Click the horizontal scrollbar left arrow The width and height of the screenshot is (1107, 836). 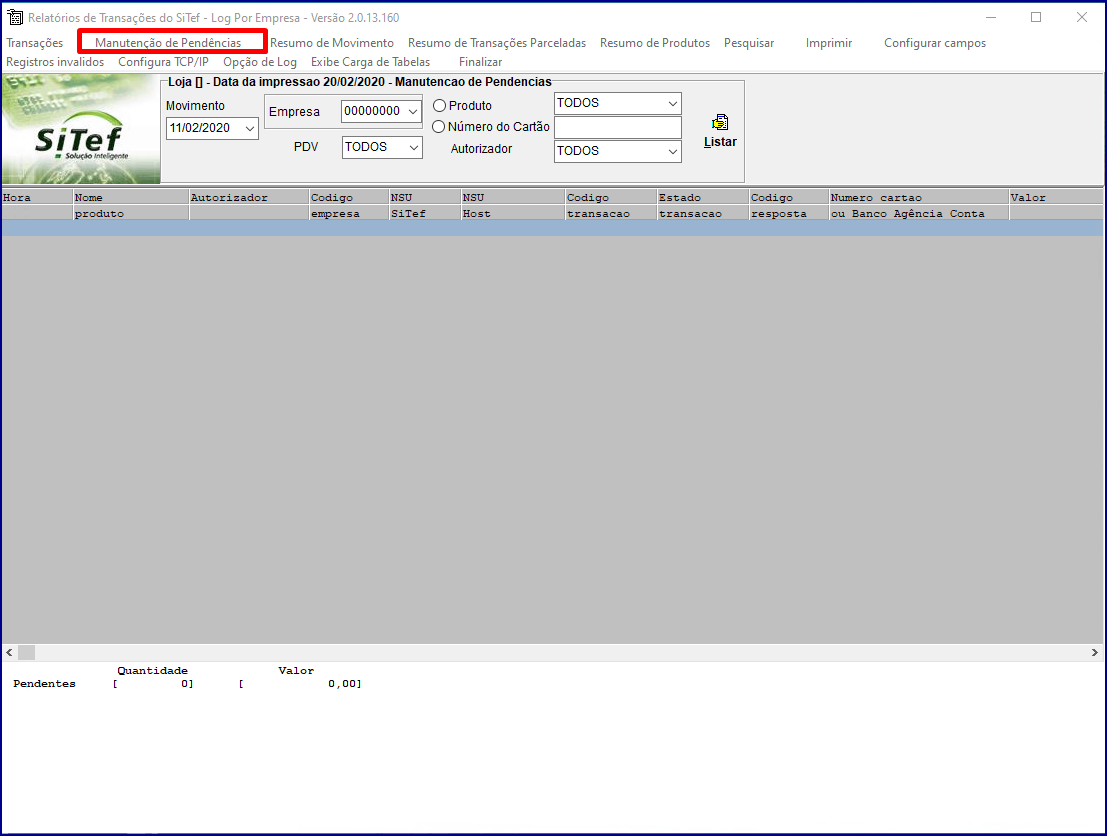(x=9, y=652)
